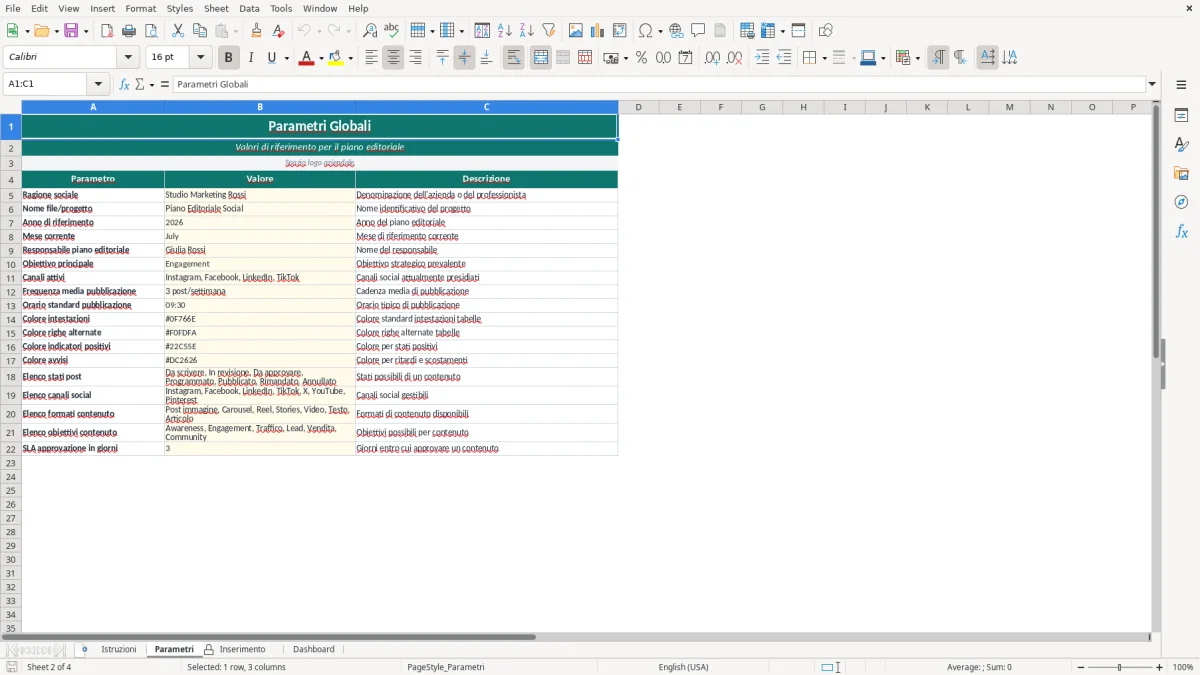Toggle Underline formatting
This screenshot has height=675, width=1200.
click(270, 58)
